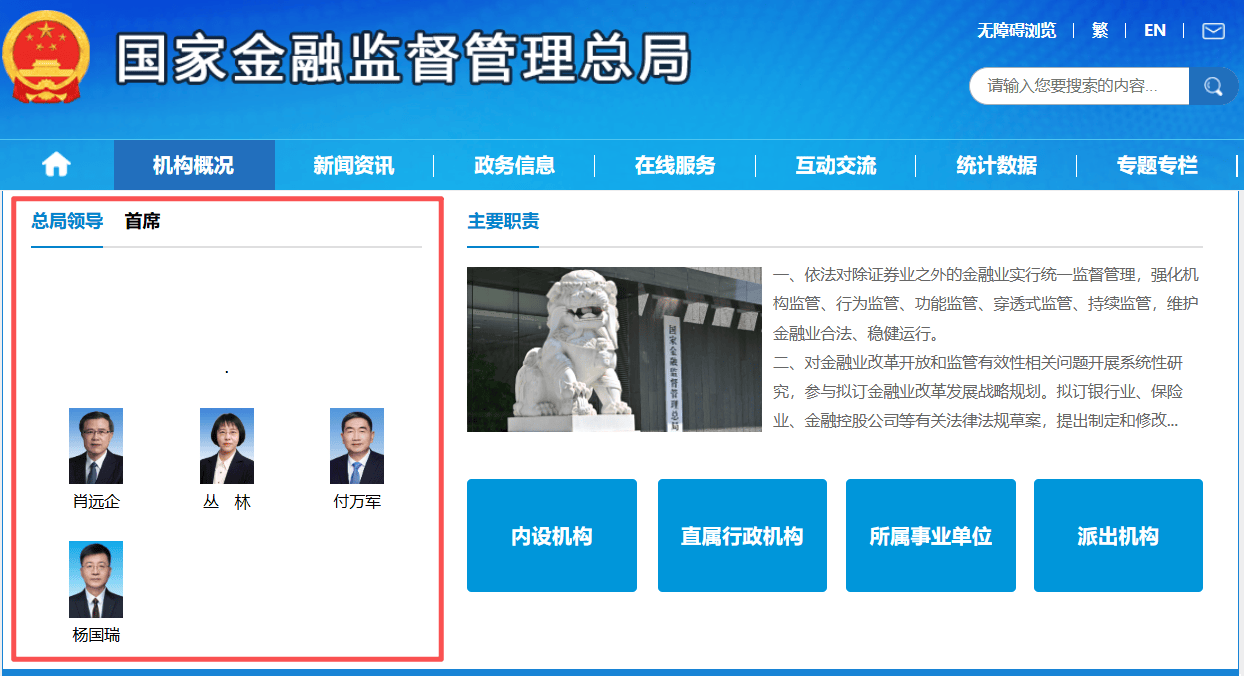Click the name 付万军

[x=357, y=502]
